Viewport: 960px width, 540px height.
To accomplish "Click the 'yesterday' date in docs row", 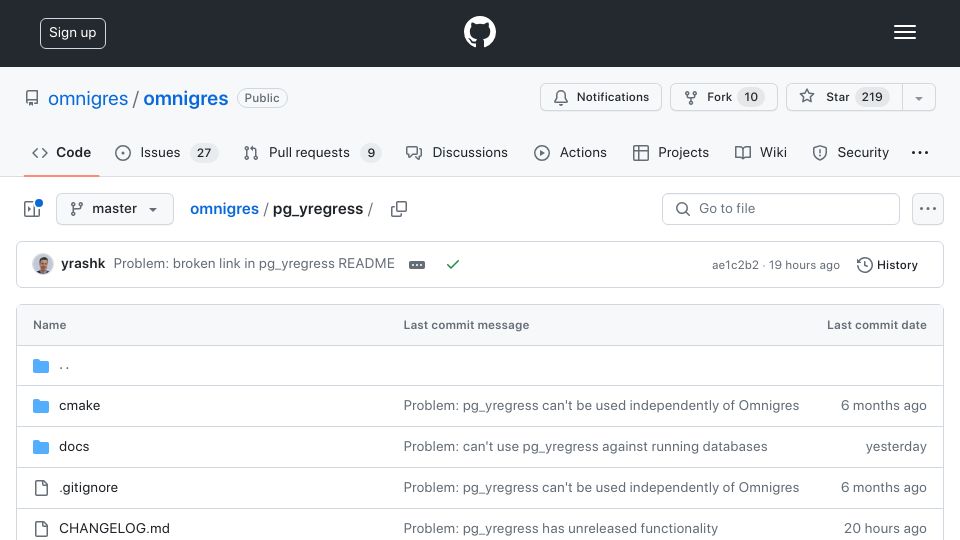I will [896, 447].
